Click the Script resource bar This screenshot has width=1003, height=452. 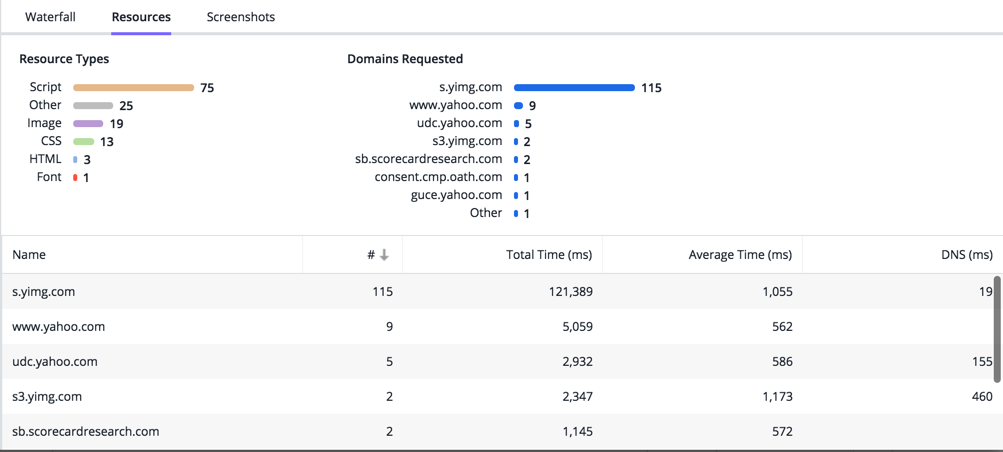coord(134,88)
